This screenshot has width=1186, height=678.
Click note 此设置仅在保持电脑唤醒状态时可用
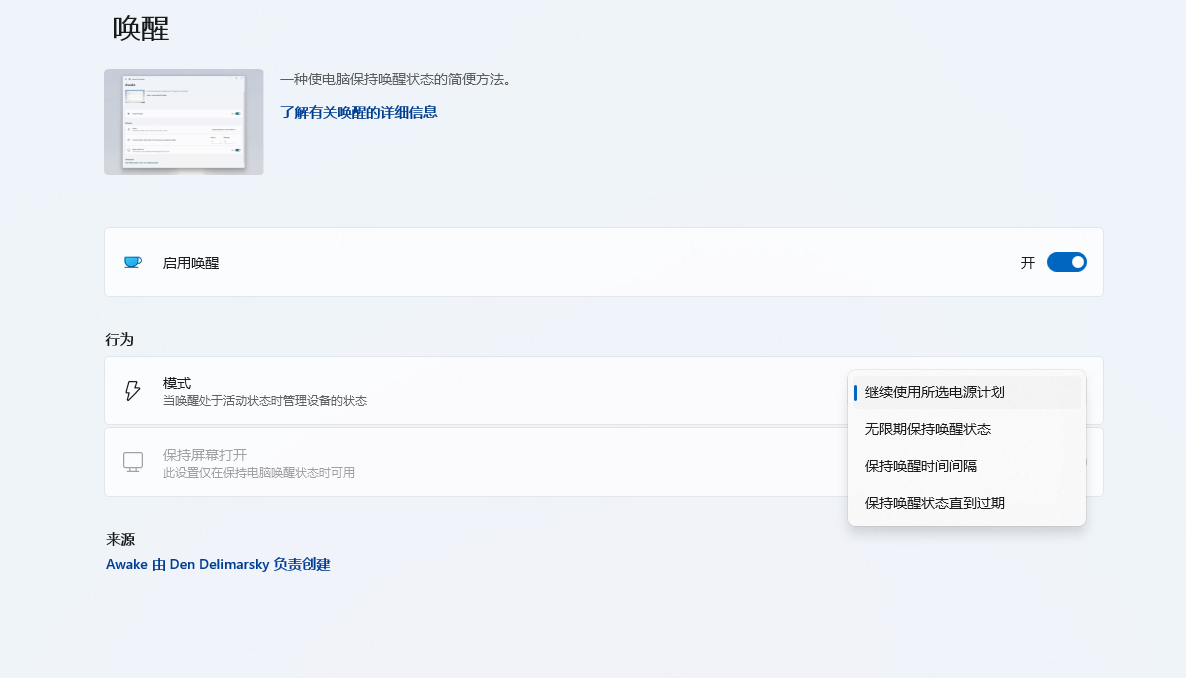pos(259,473)
